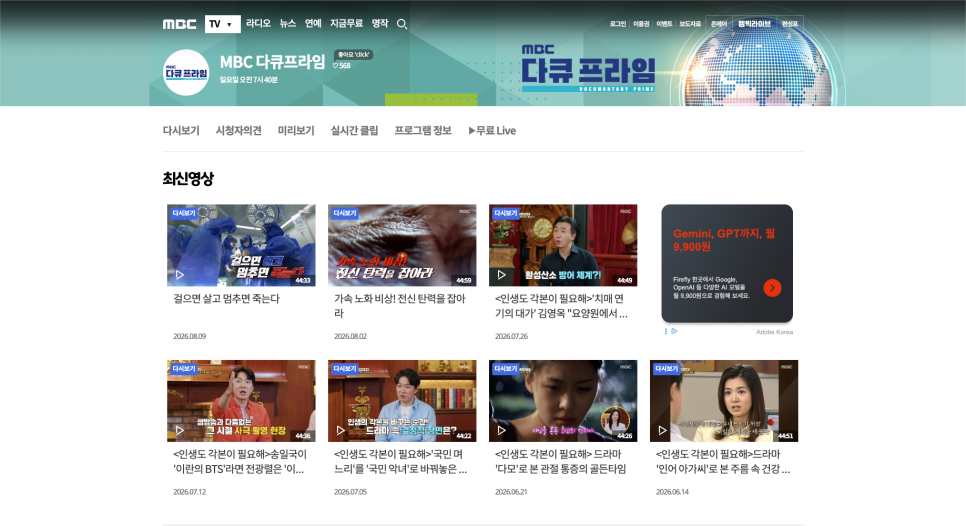Click title '다모'로 본 관절 통증의 골든타임
Screen dimensions: 966x526
click(561, 461)
